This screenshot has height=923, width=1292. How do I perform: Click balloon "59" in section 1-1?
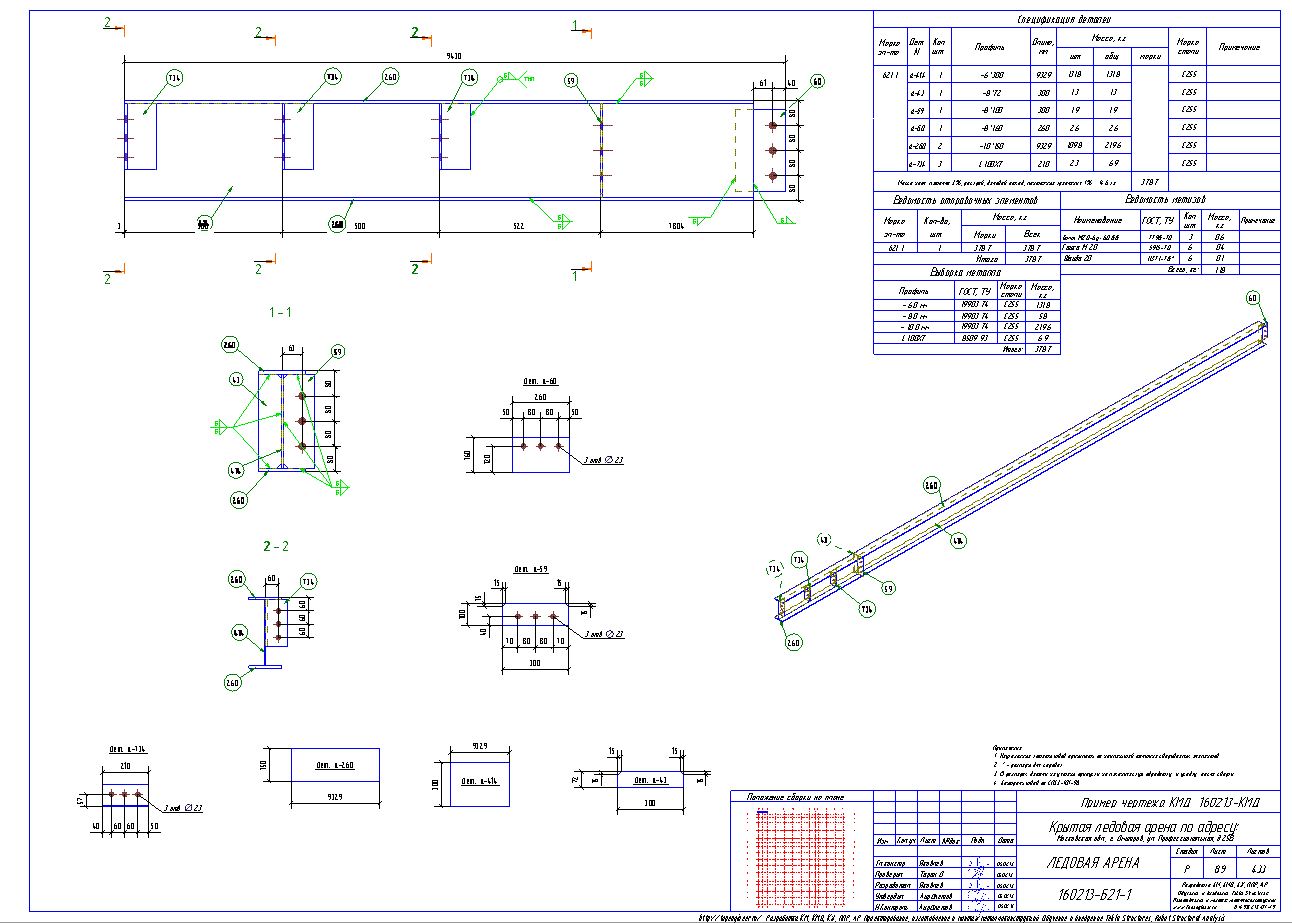pos(337,352)
